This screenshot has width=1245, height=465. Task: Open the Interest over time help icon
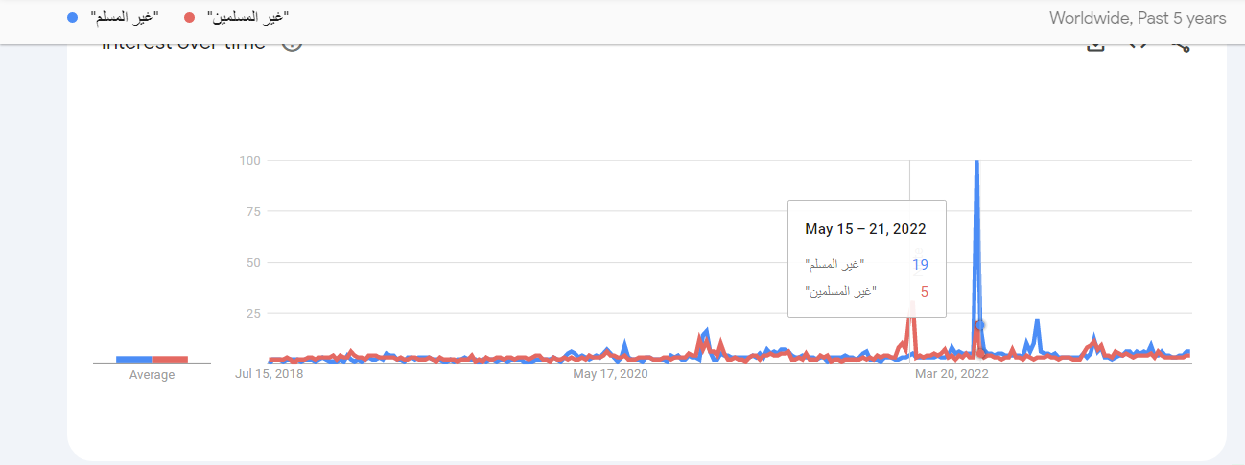point(292,44)
